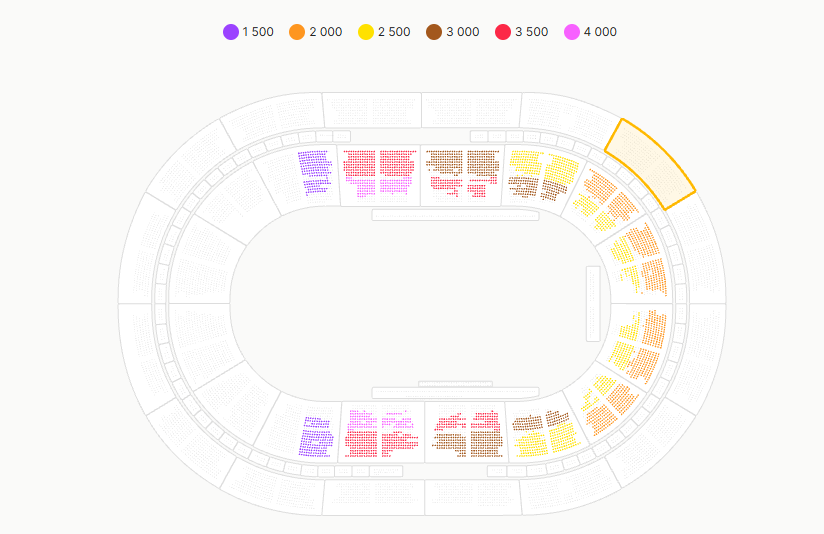This screenshot has width=824, height=534.
Task: Click the orange 2 000 price swatch
Action: click(x=297, y=32)
